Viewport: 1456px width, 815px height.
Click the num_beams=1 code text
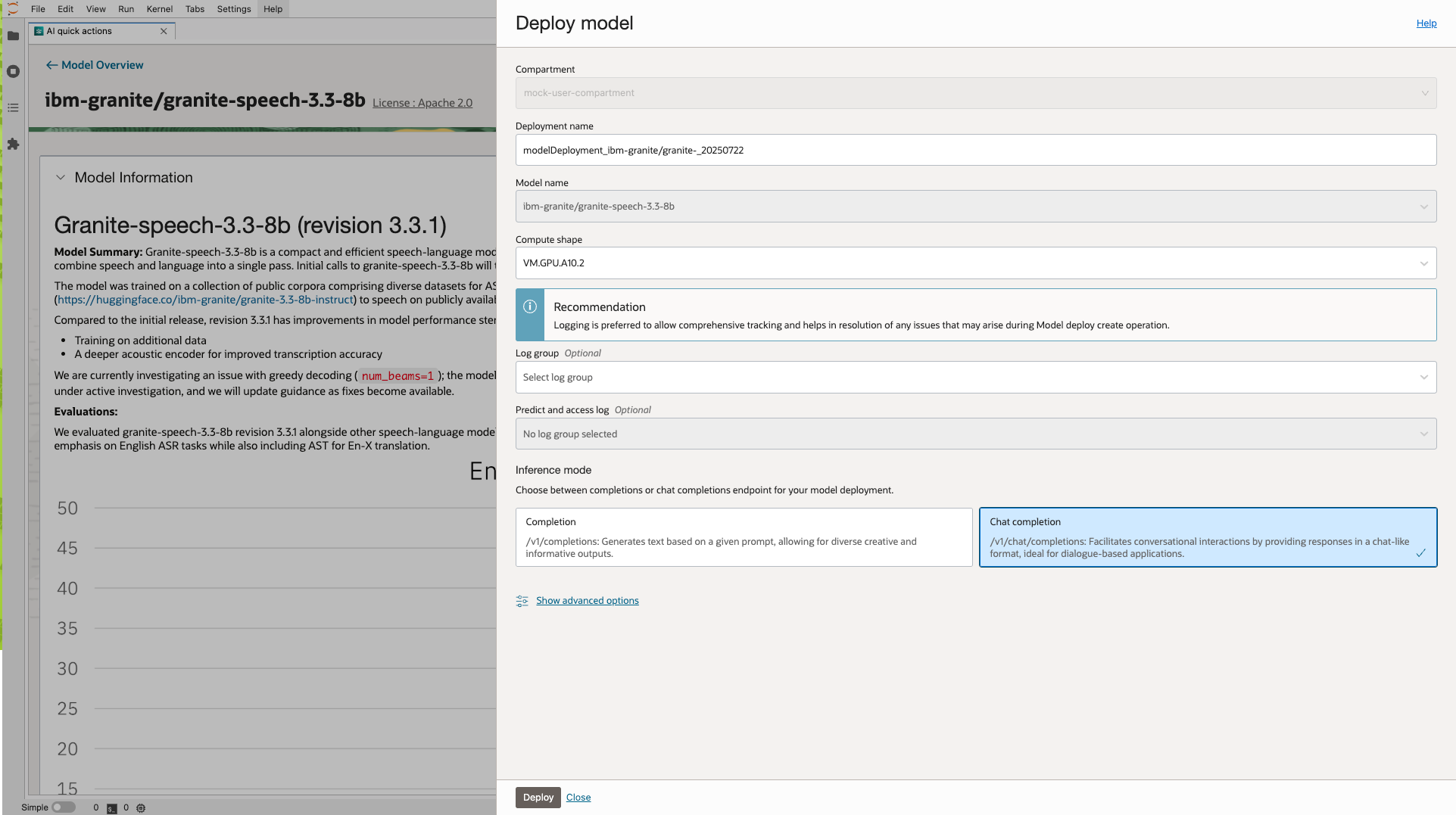pos(398,376)
